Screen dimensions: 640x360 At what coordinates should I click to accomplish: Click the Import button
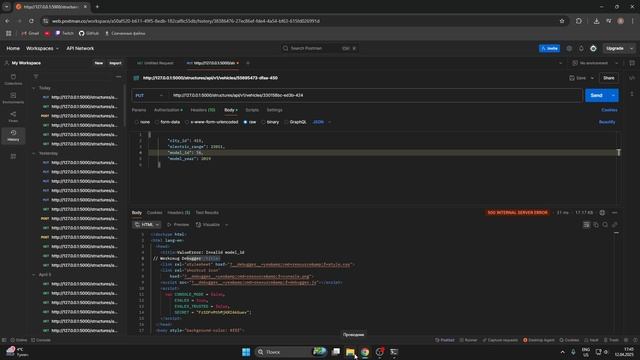(115, 63)
